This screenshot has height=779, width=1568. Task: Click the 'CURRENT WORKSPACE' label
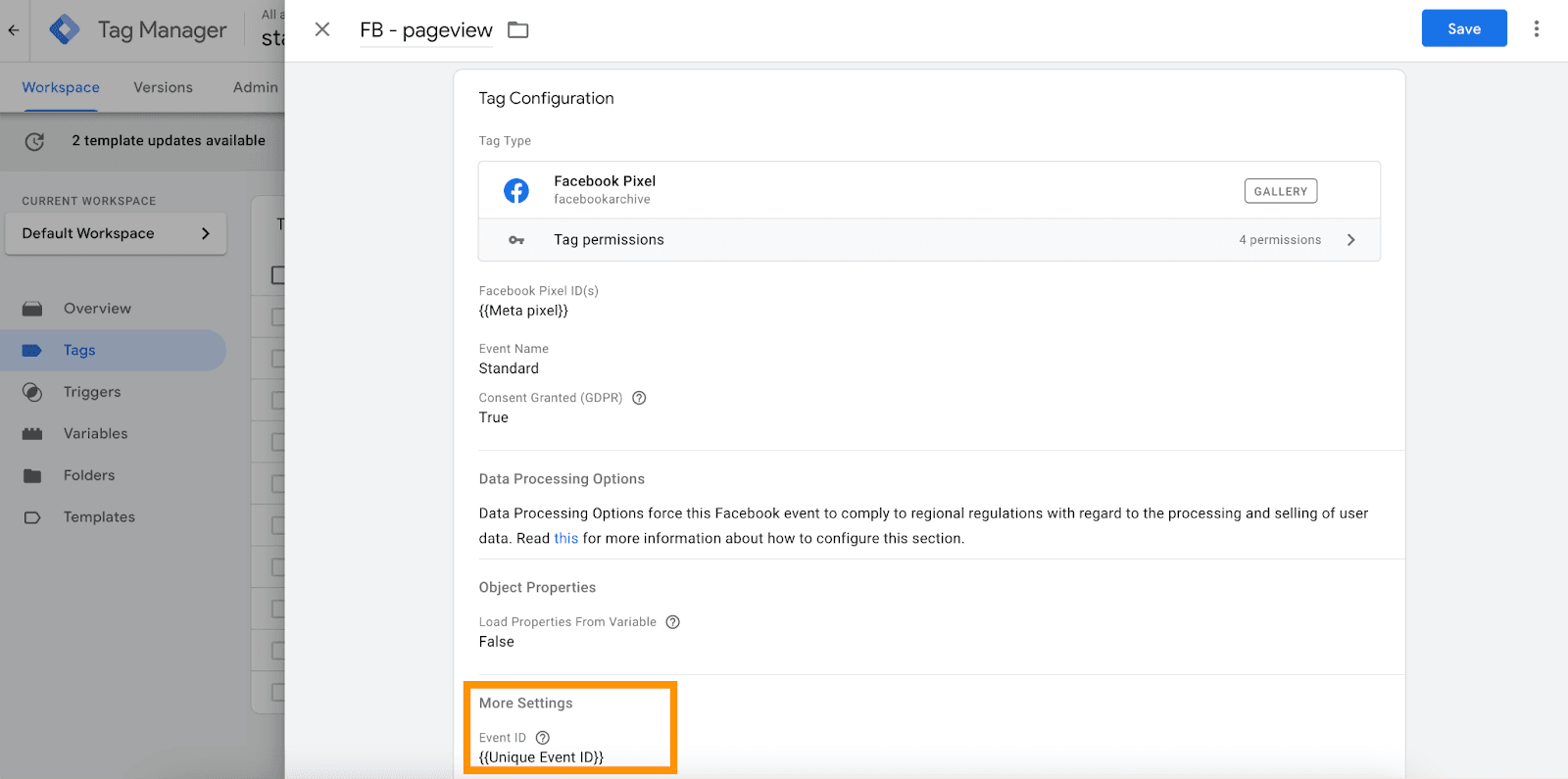coord(89,201)
